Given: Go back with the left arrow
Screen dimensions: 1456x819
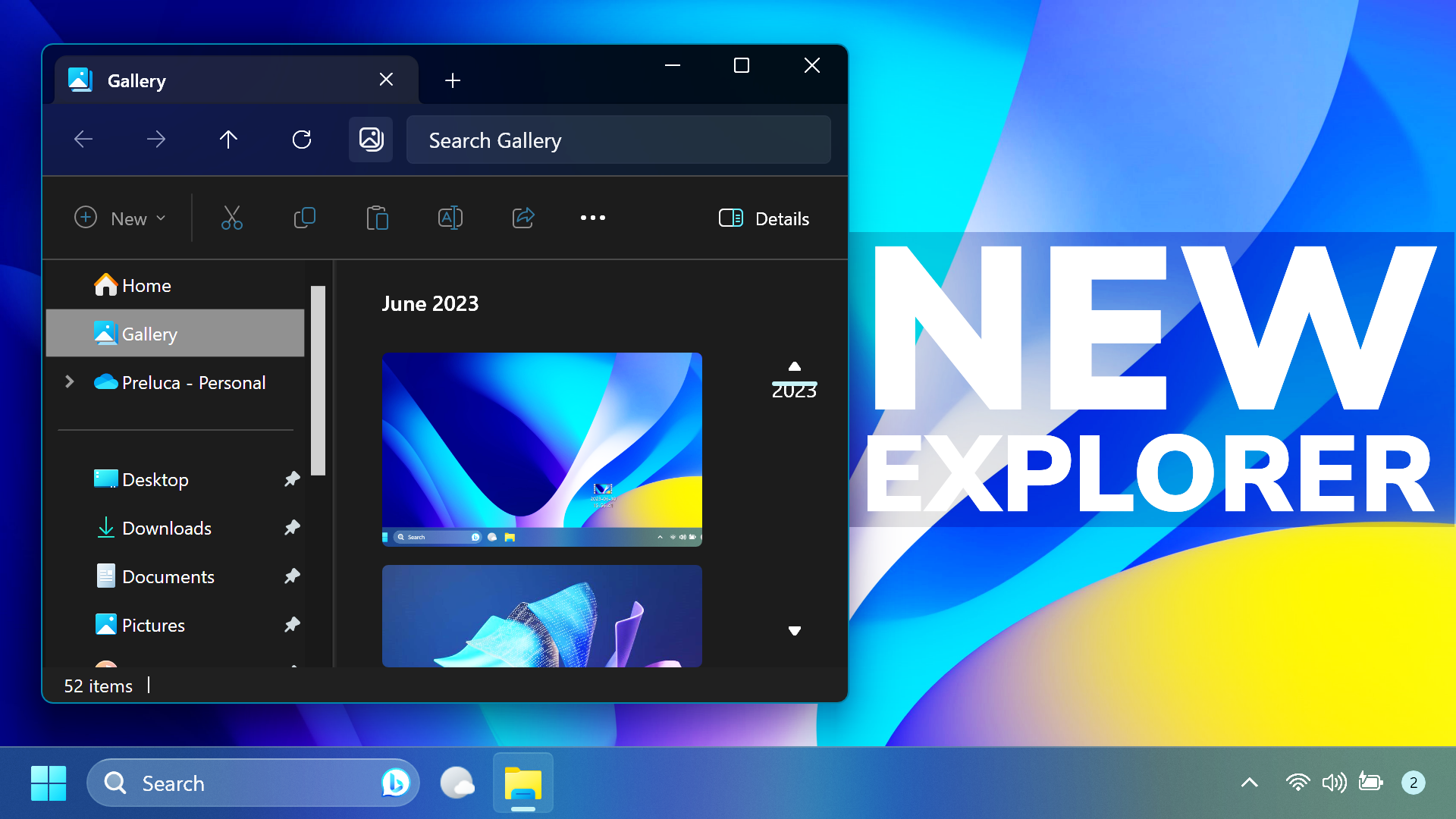Looking at the screenshot, I should click(83, 140).
